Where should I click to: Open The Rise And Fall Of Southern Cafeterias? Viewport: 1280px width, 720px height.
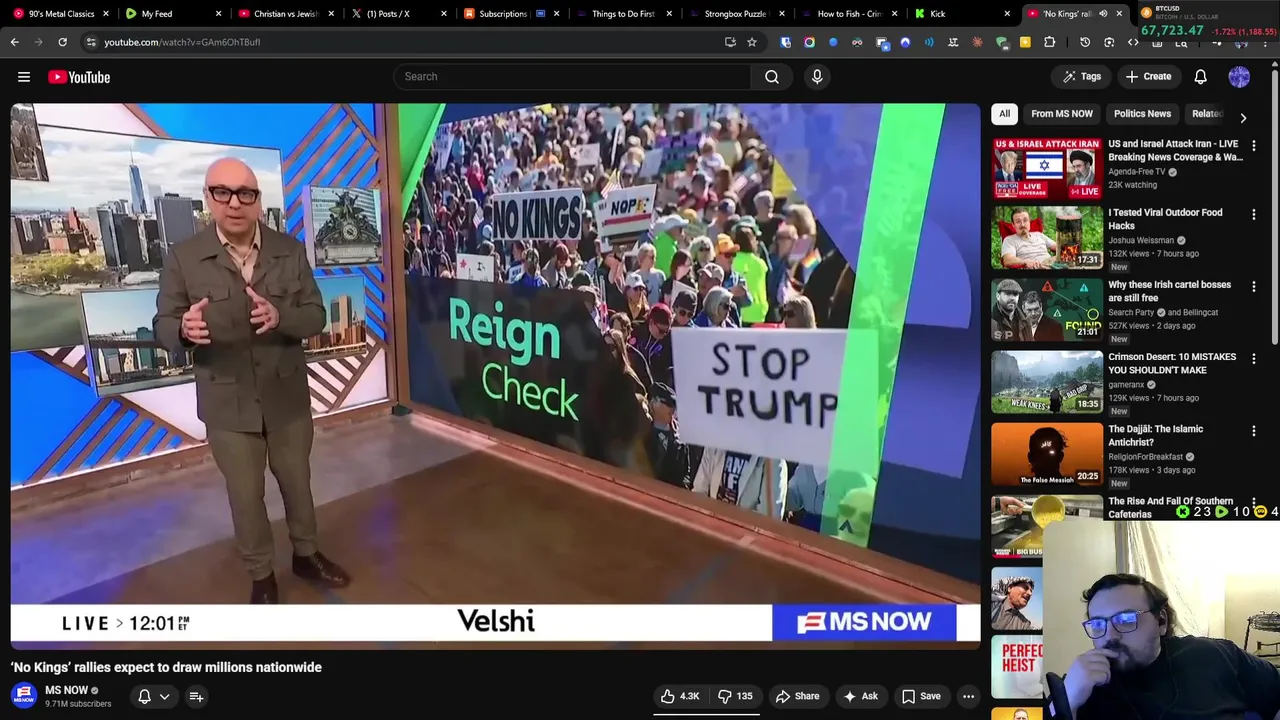click(x=1170, y=507)
